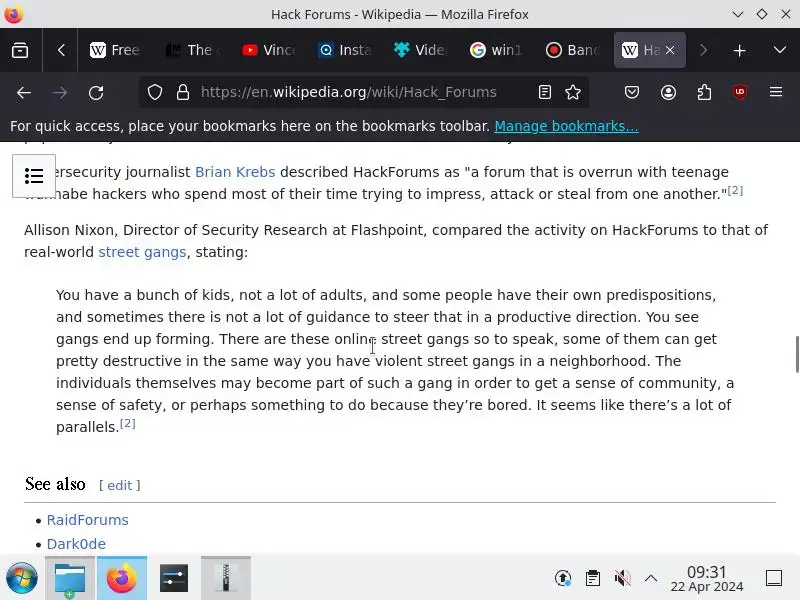This screenshot has height=600, width=800.
Task: Click the page vertical scrollbar thumb
Action: click(796, 355)
